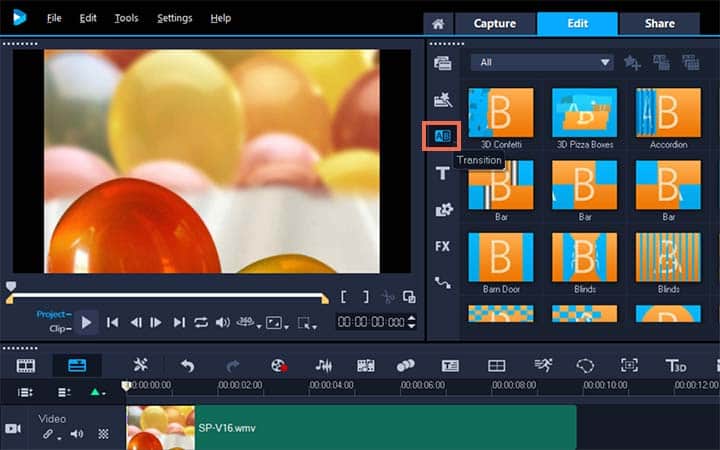Open the FX filter library
Viewport: 720px width, 450px height.
[442, 246]
